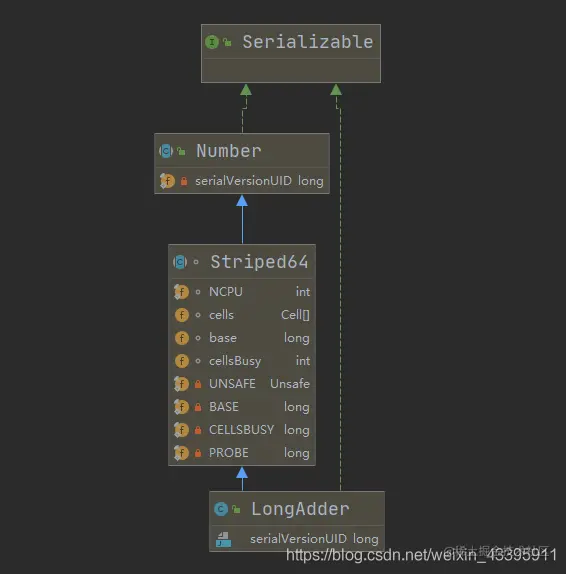The image size is (566, 574).
Task: Select the Striped64 class node title
Action: [x=259, y=262]
